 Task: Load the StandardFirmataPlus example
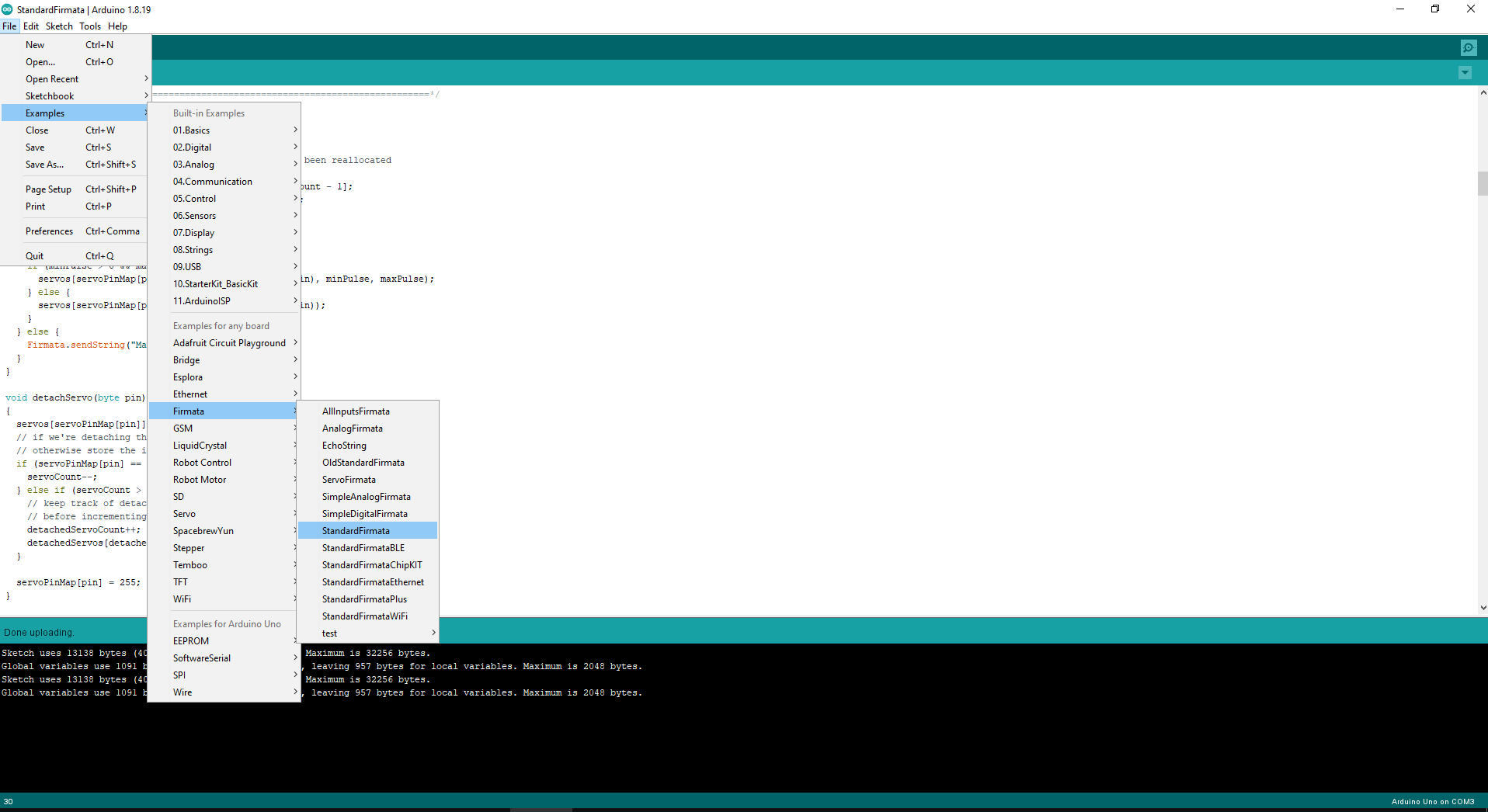(368, 599)
